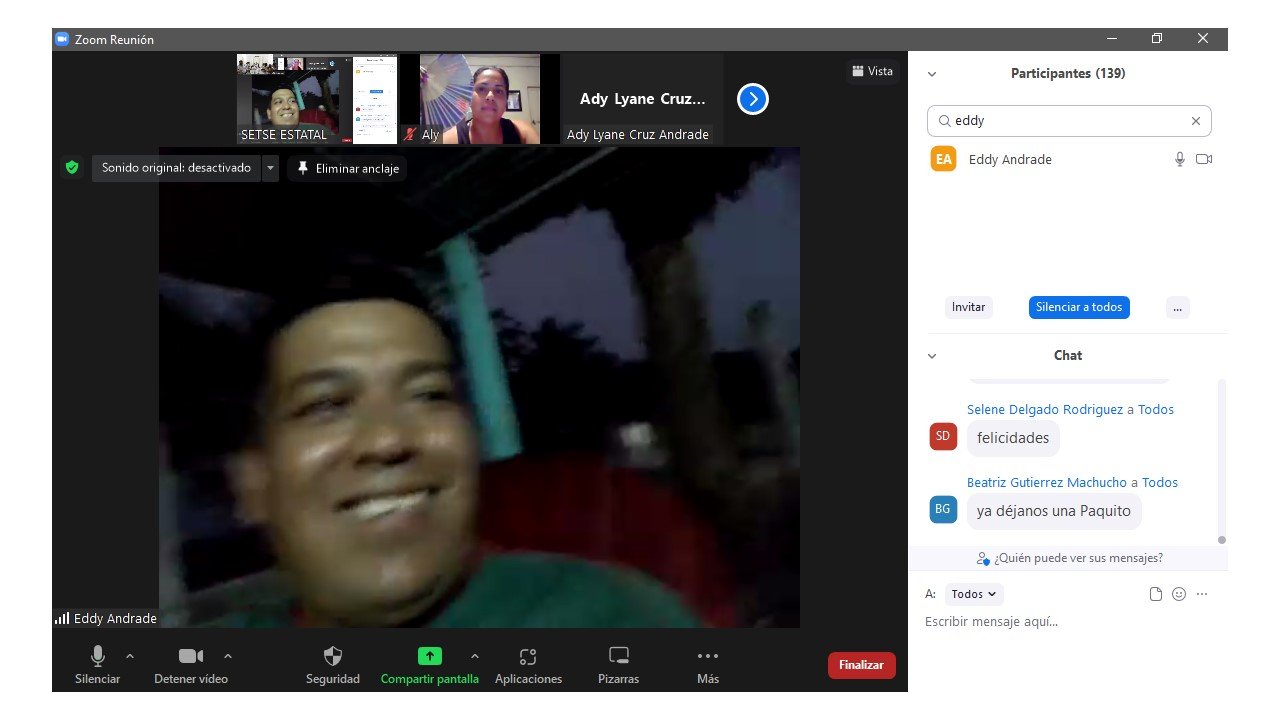Image resolution: width=1280 pixels, height=720 pixels.
Task: Expand share options arrow next to Compartir pantalla
Action: point(475,656)
